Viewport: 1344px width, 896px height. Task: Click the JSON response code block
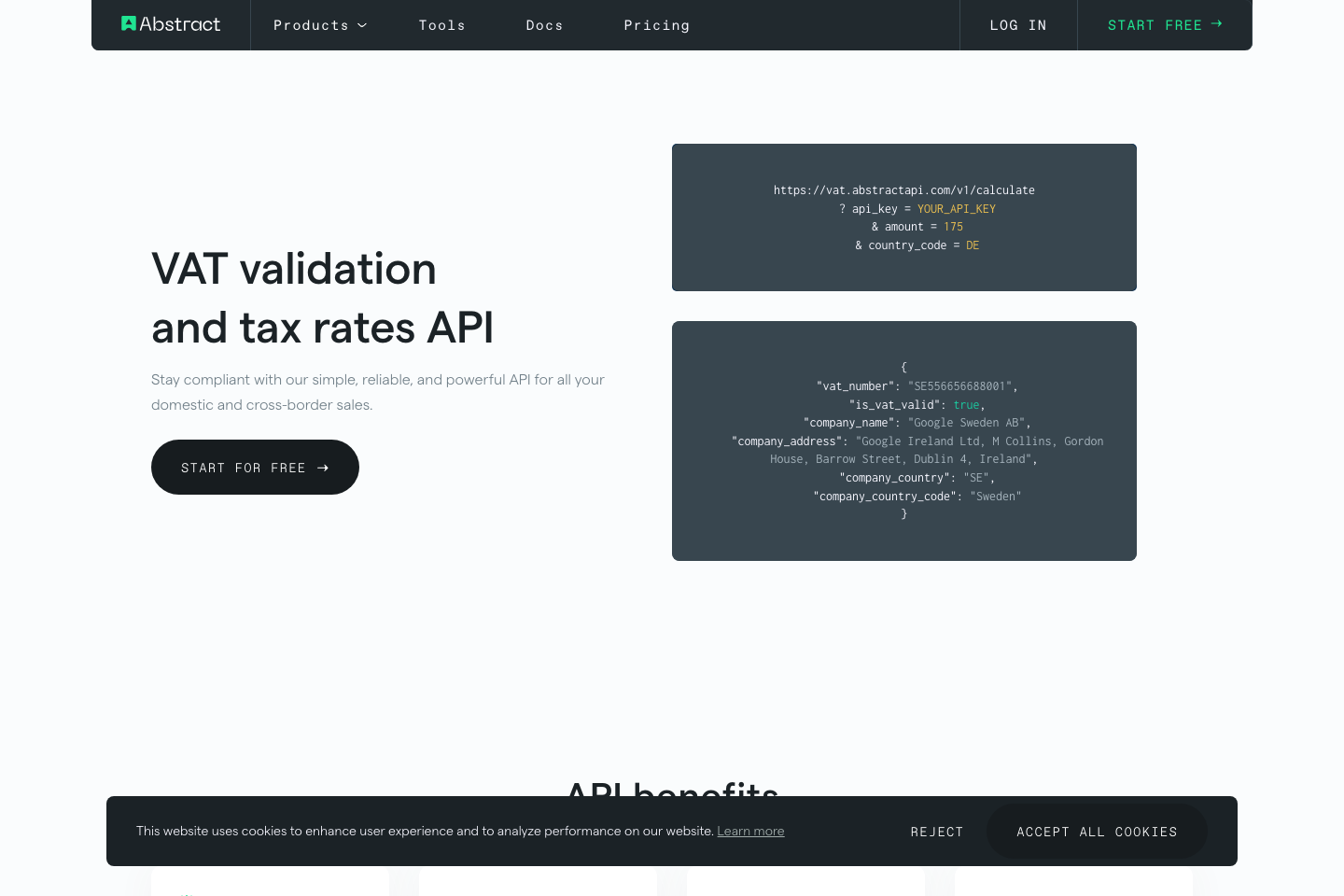tap(903, 441)
